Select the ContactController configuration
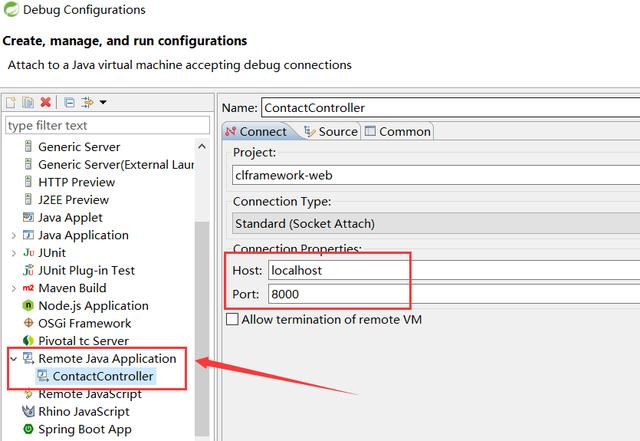The width and height of the screenshot is (640, 441). [x=103, y=376]
